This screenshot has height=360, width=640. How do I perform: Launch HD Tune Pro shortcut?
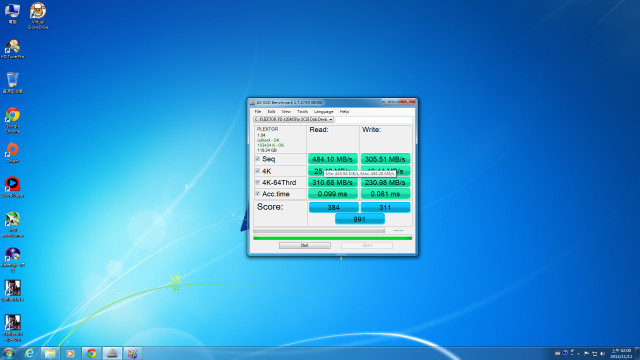13,49
